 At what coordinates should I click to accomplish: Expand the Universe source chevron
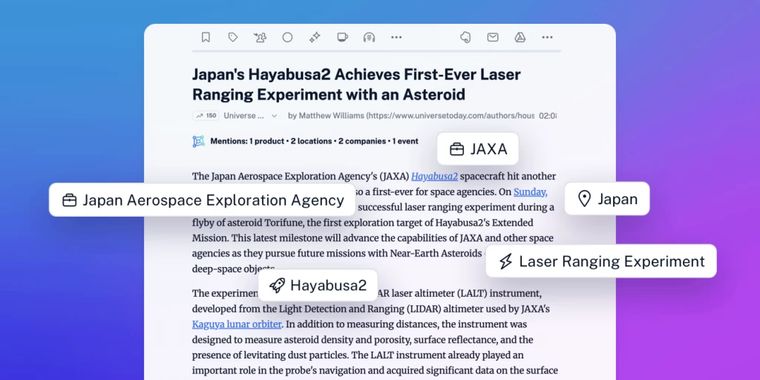[274, 116]
